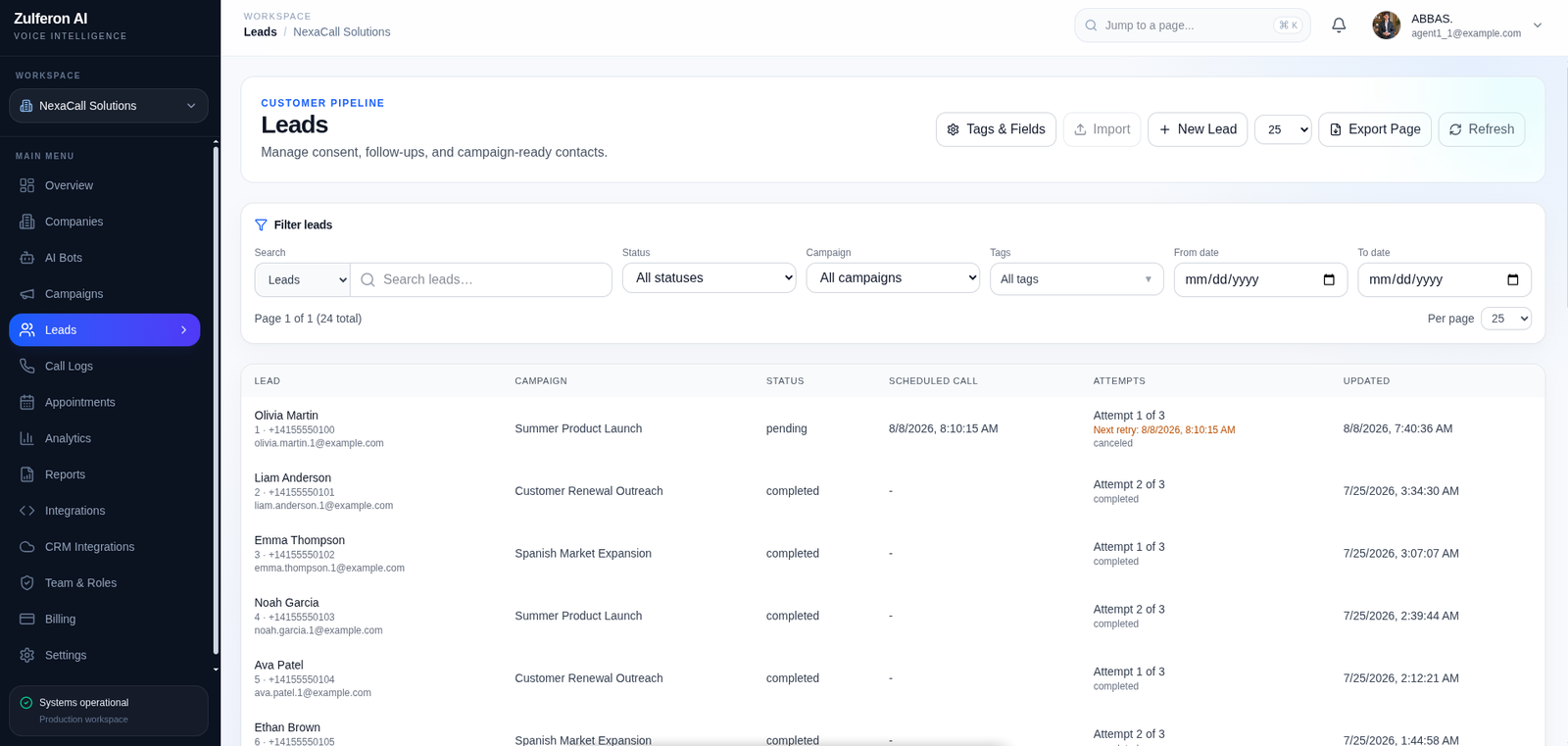
Task: Click the UPDATED column header
Action: click(1366, 381)
